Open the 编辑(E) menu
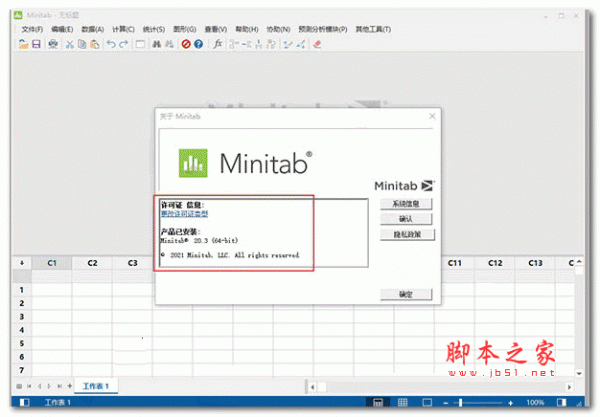Viewport: 600px width, 417px height. (62, 29)
